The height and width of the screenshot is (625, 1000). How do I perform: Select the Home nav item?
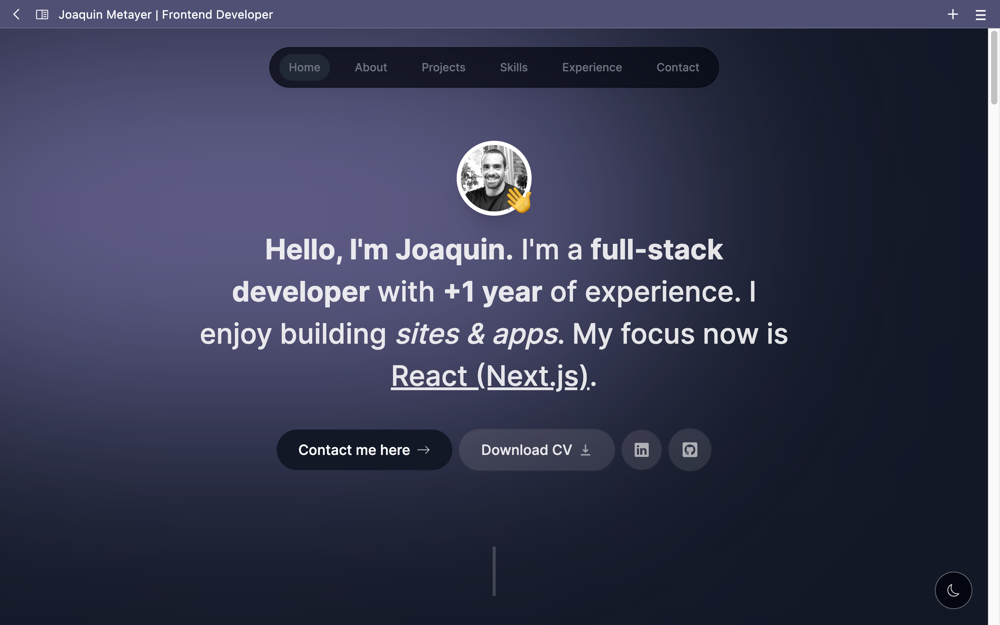(304, 68)
